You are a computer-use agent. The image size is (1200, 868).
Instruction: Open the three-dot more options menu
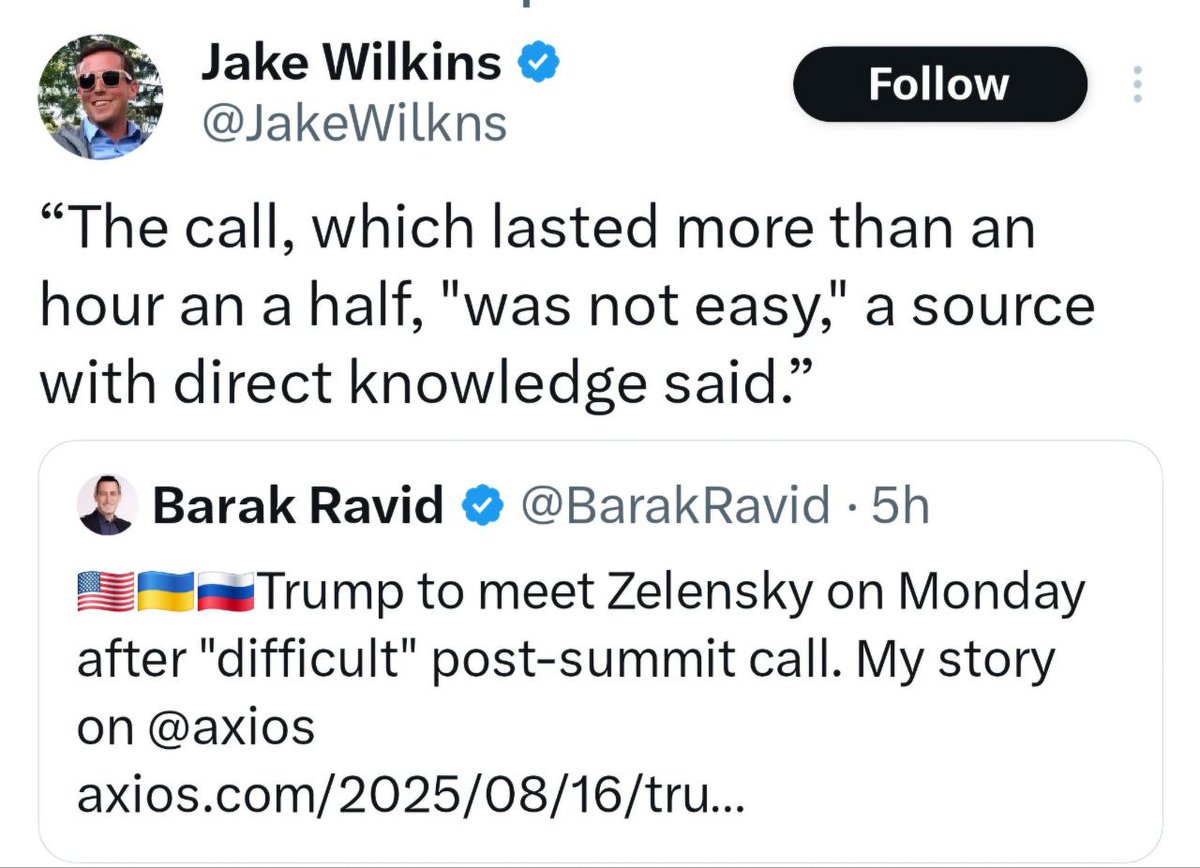(1136, 85)
